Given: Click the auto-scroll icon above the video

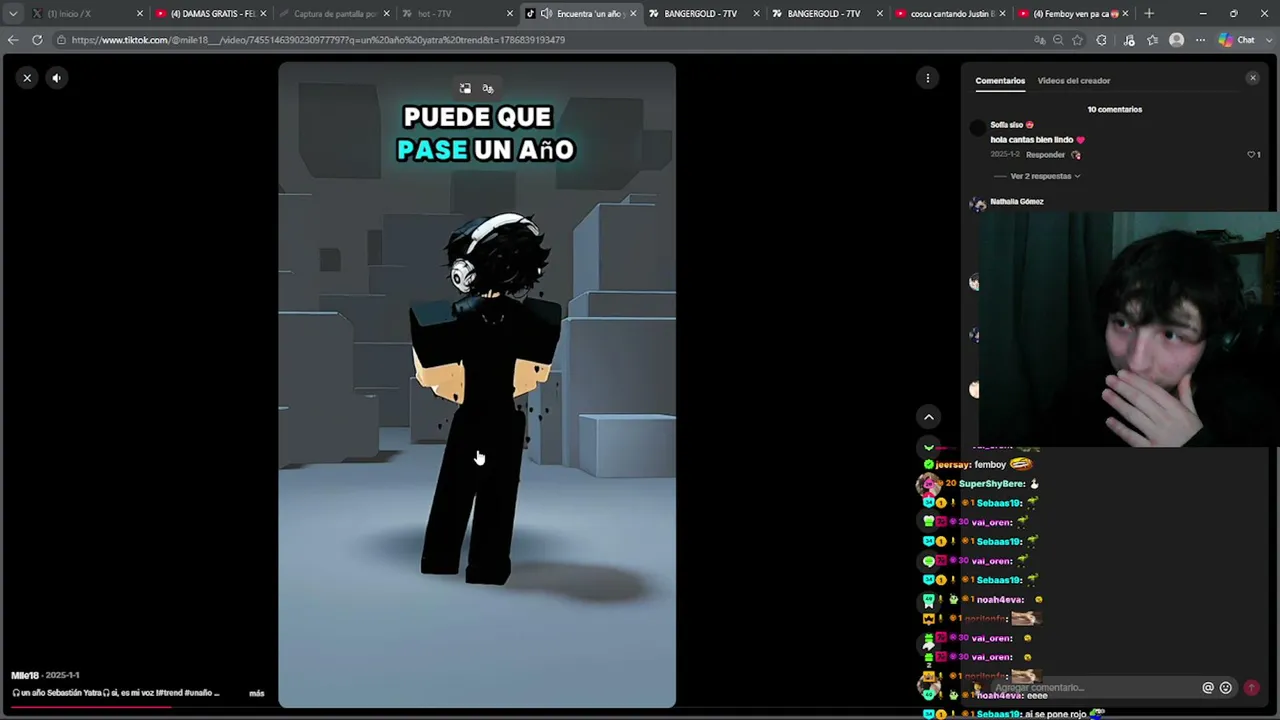Looking at the screenshot, I should [488, 89].
